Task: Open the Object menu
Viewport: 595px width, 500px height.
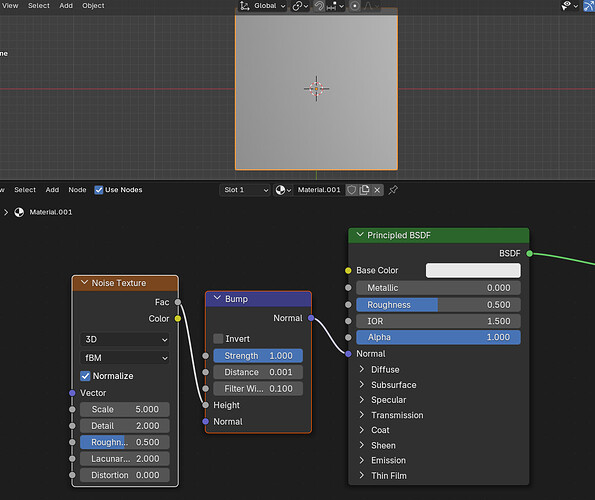Action: tap(93, 6)
